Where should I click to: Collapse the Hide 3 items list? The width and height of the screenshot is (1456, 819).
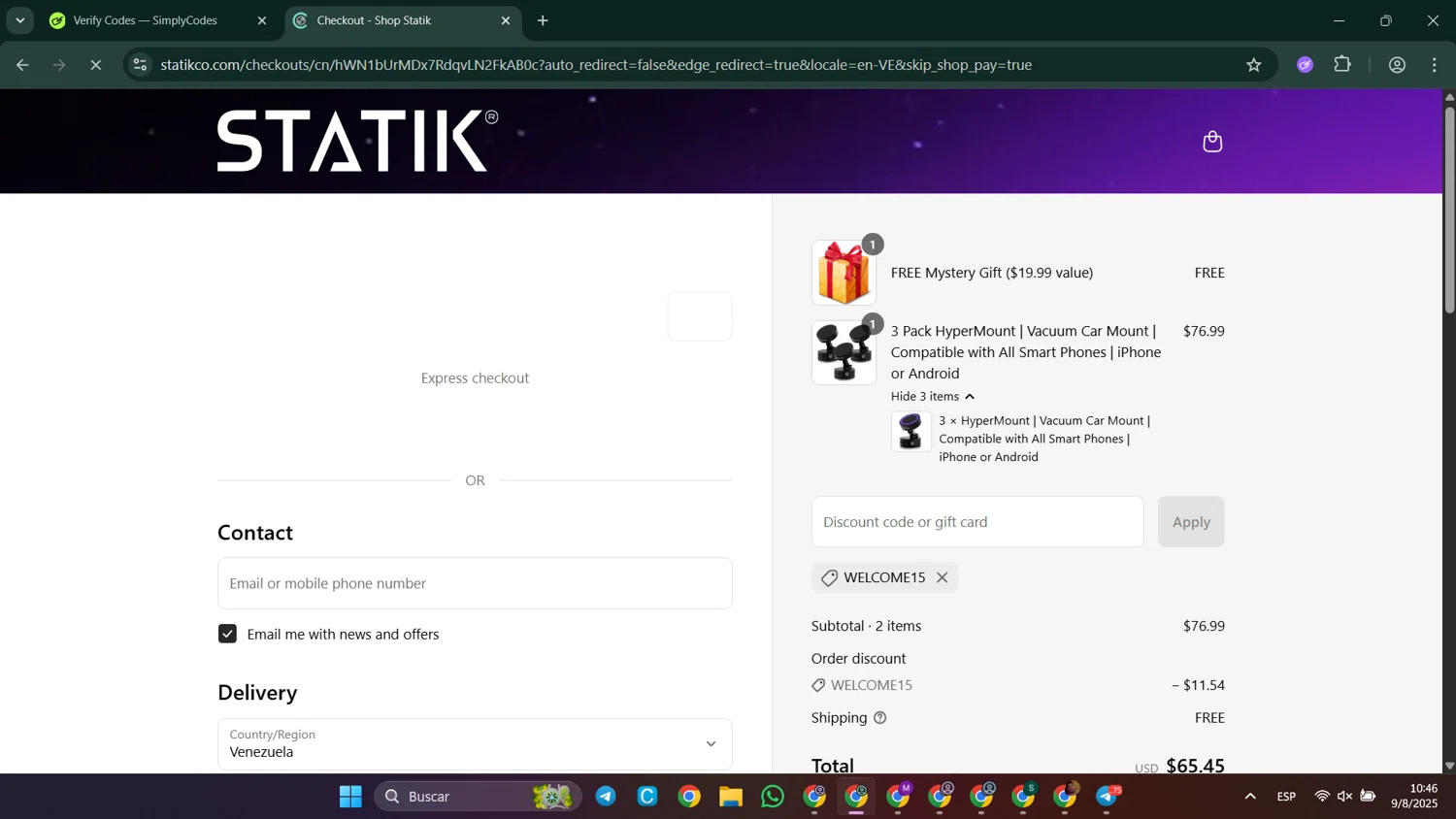click(932, 396)
